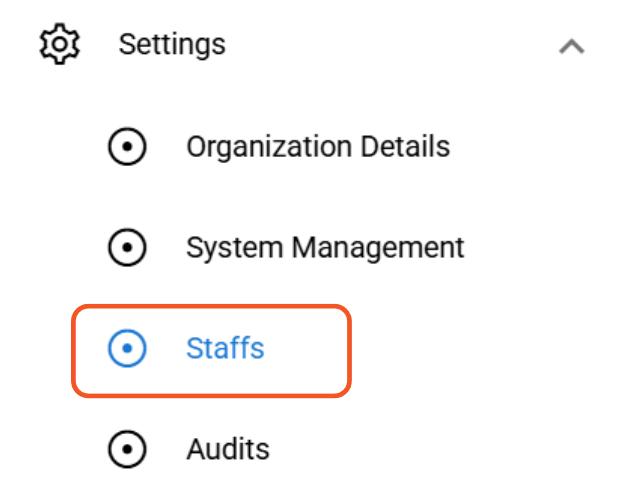Select the radio-style bullet for System Management
This screenshot has width=622, height=502.
click(127, 247)
